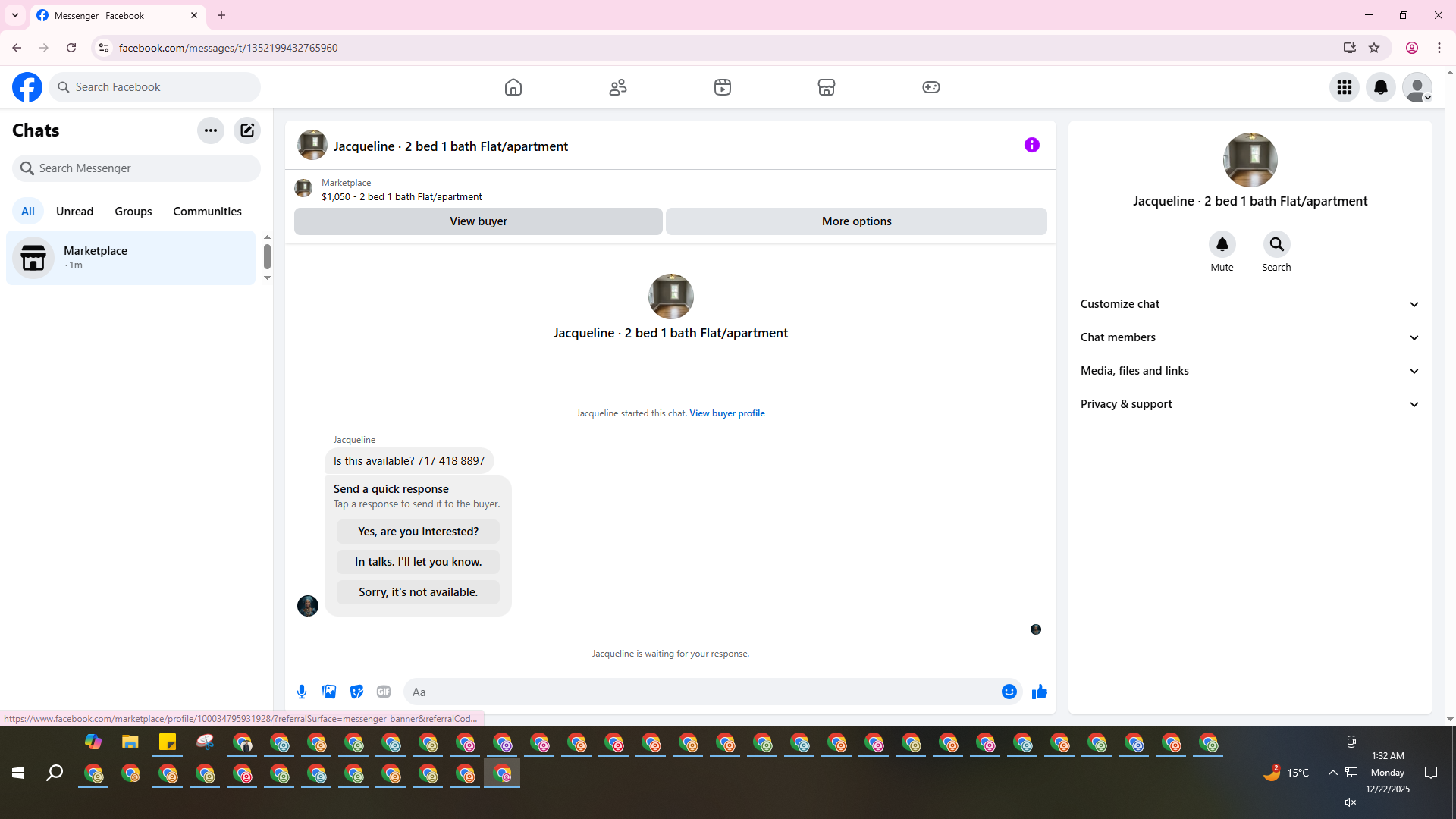Open Windows taskbar search
Screen dimensions: 1456x819
click(55, 773)
